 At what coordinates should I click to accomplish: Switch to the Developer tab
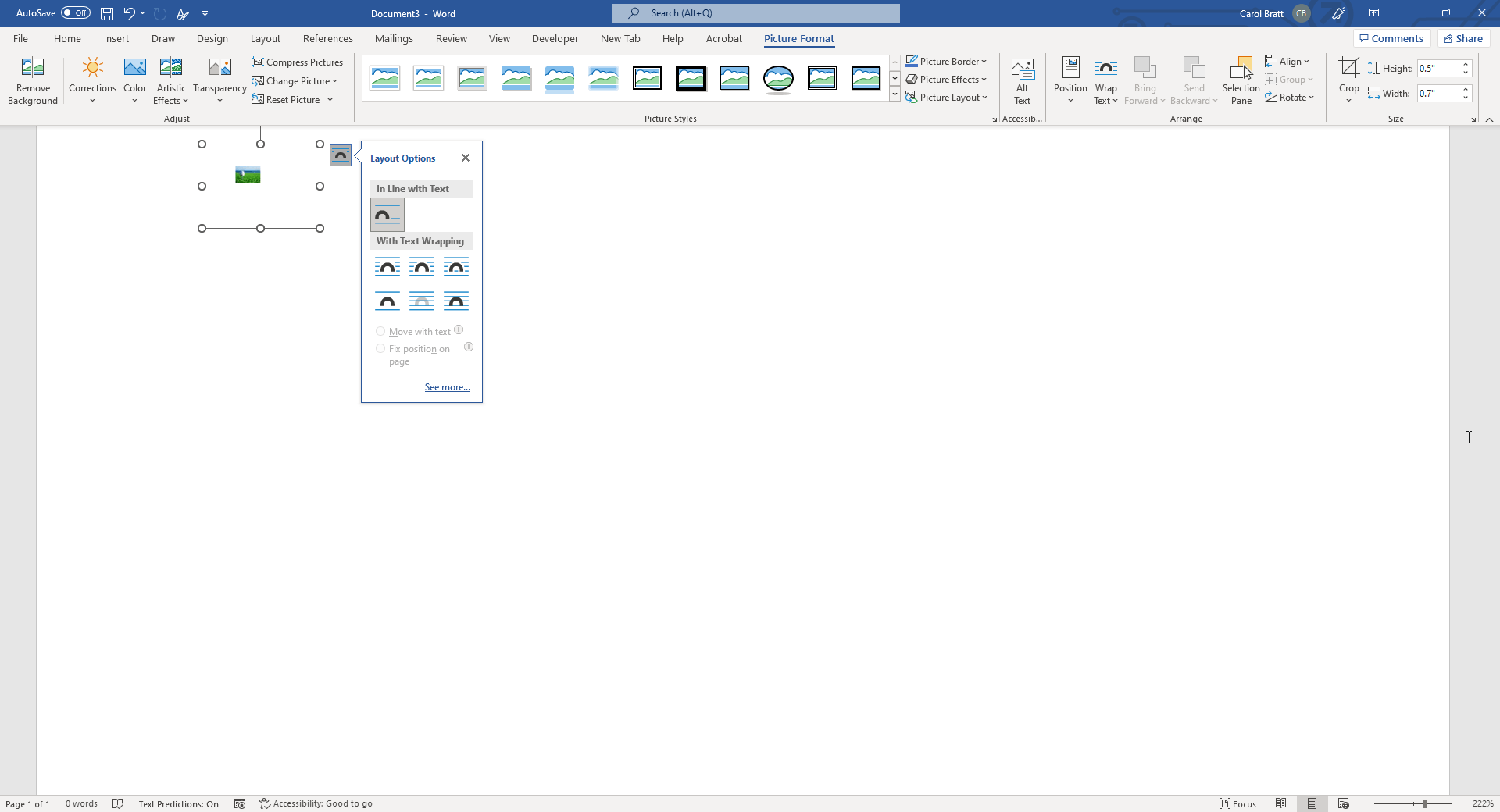click(555, 38)
